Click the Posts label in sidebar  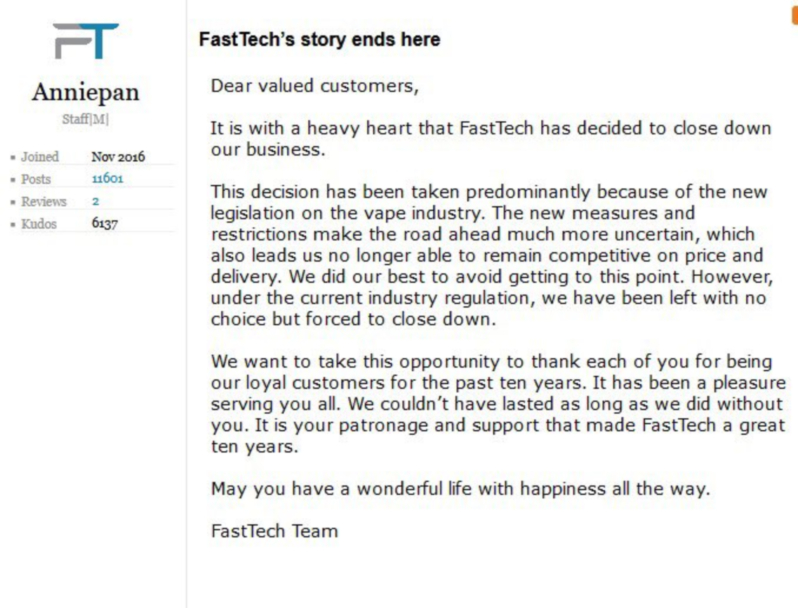pyautogui.click(x=36, y=179)
